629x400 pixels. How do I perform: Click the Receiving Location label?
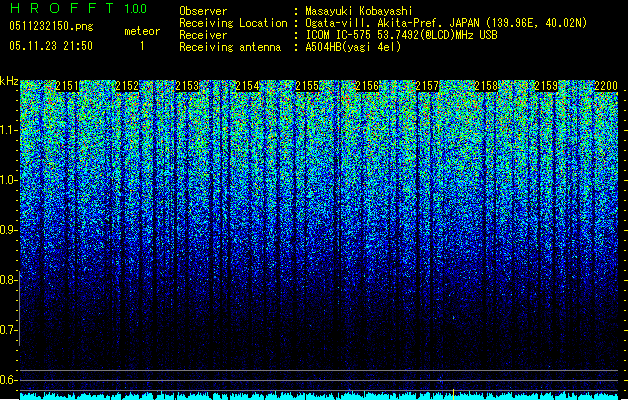[x=233, y=23]
